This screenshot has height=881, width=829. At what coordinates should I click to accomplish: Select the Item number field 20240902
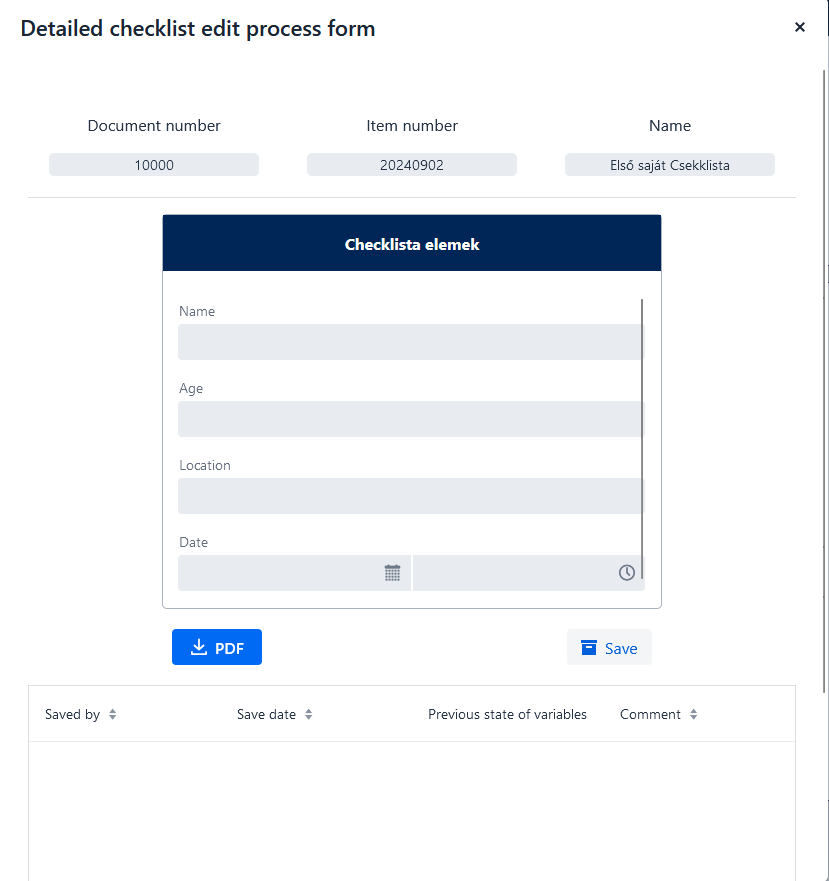coord(412,165)
